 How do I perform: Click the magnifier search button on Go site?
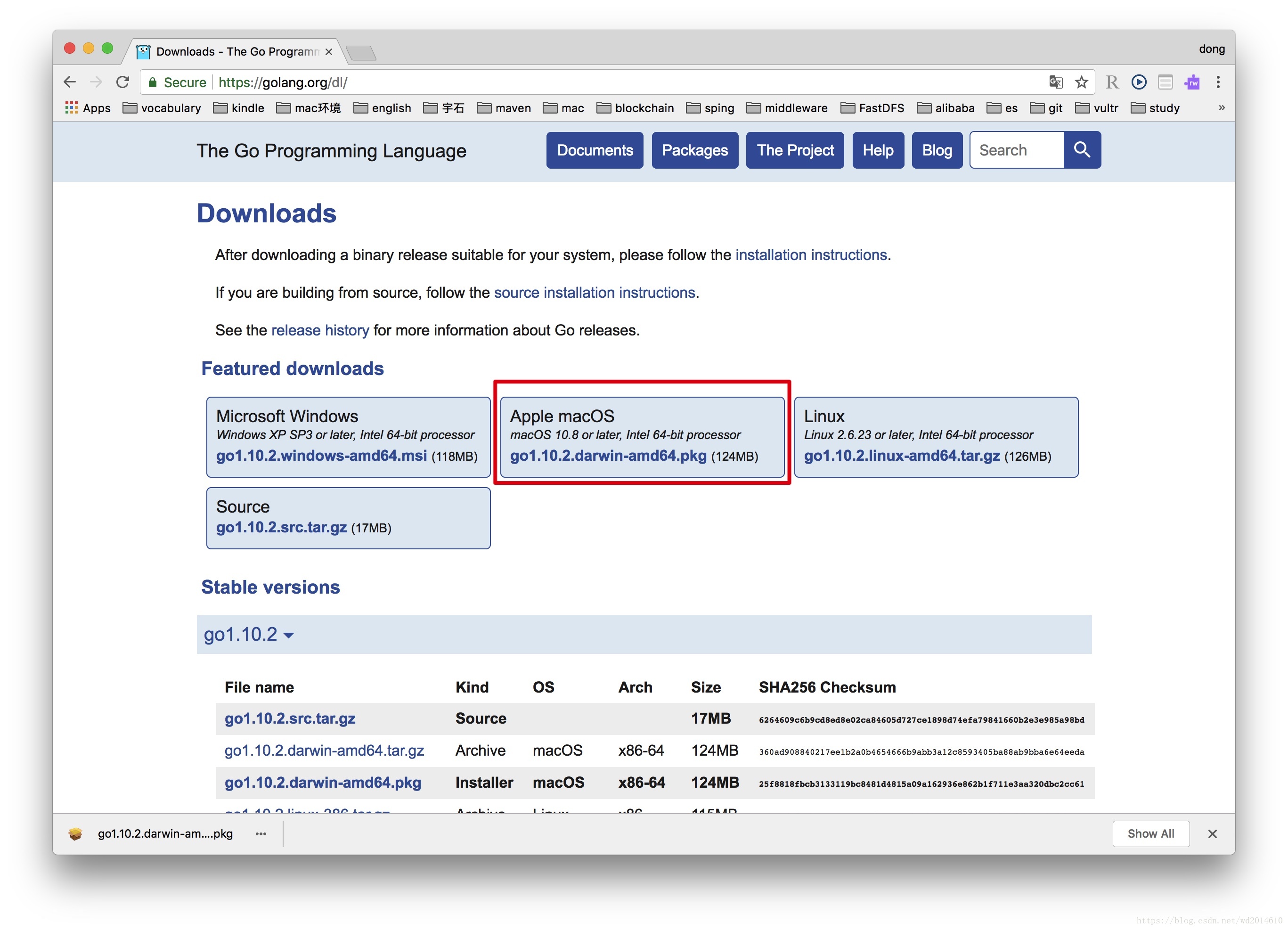[x=1082, y=150]
